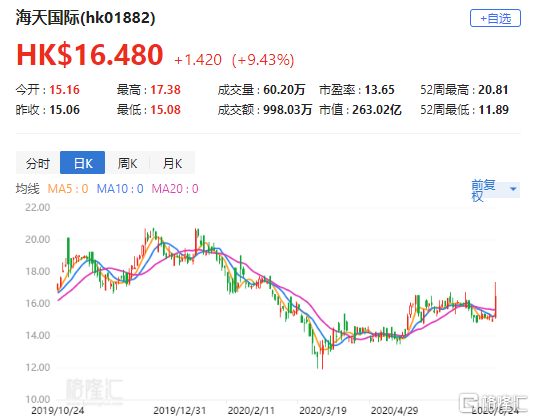The height and width of the screenshot is (420, 534).
Task: Click the 市值 market cap 263.02亿
Action: (x=377, y=110)
